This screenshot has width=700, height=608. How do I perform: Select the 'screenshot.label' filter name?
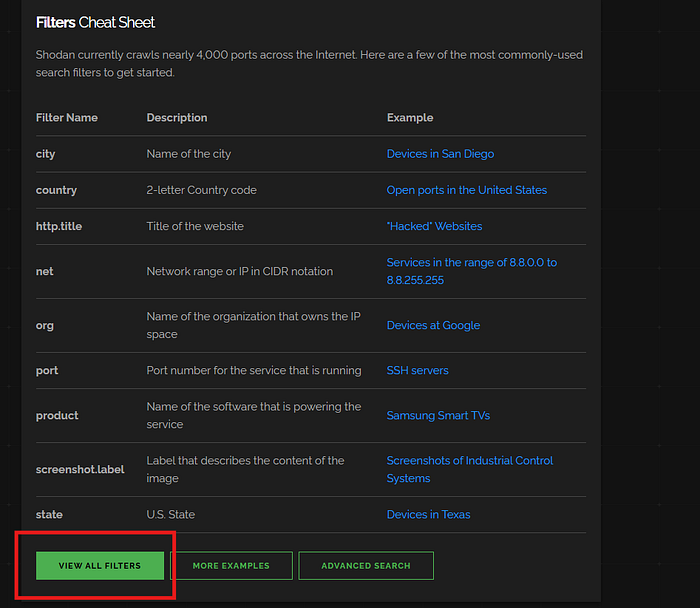click(80, 470)
